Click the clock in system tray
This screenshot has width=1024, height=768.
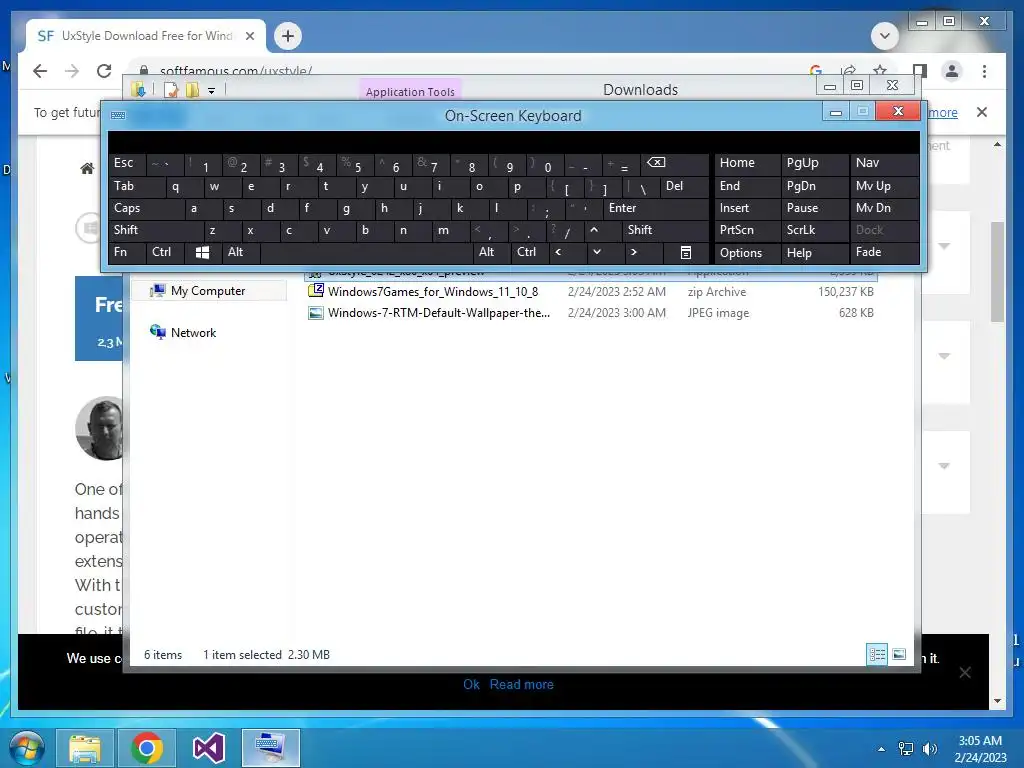coord(980,749)
